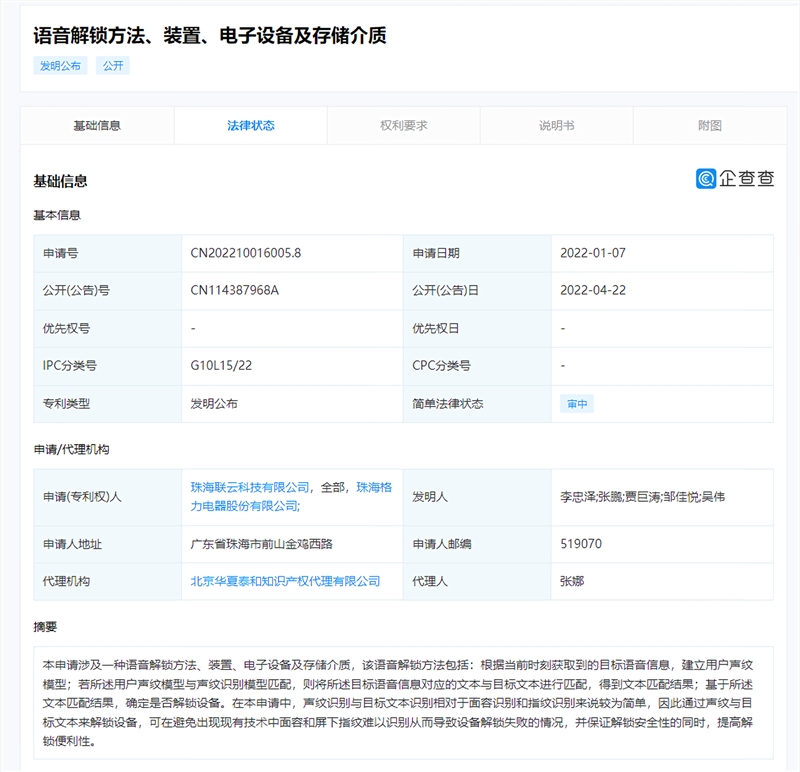
Task: Click the CPC分类号 label cell
Action: point(477,366)
